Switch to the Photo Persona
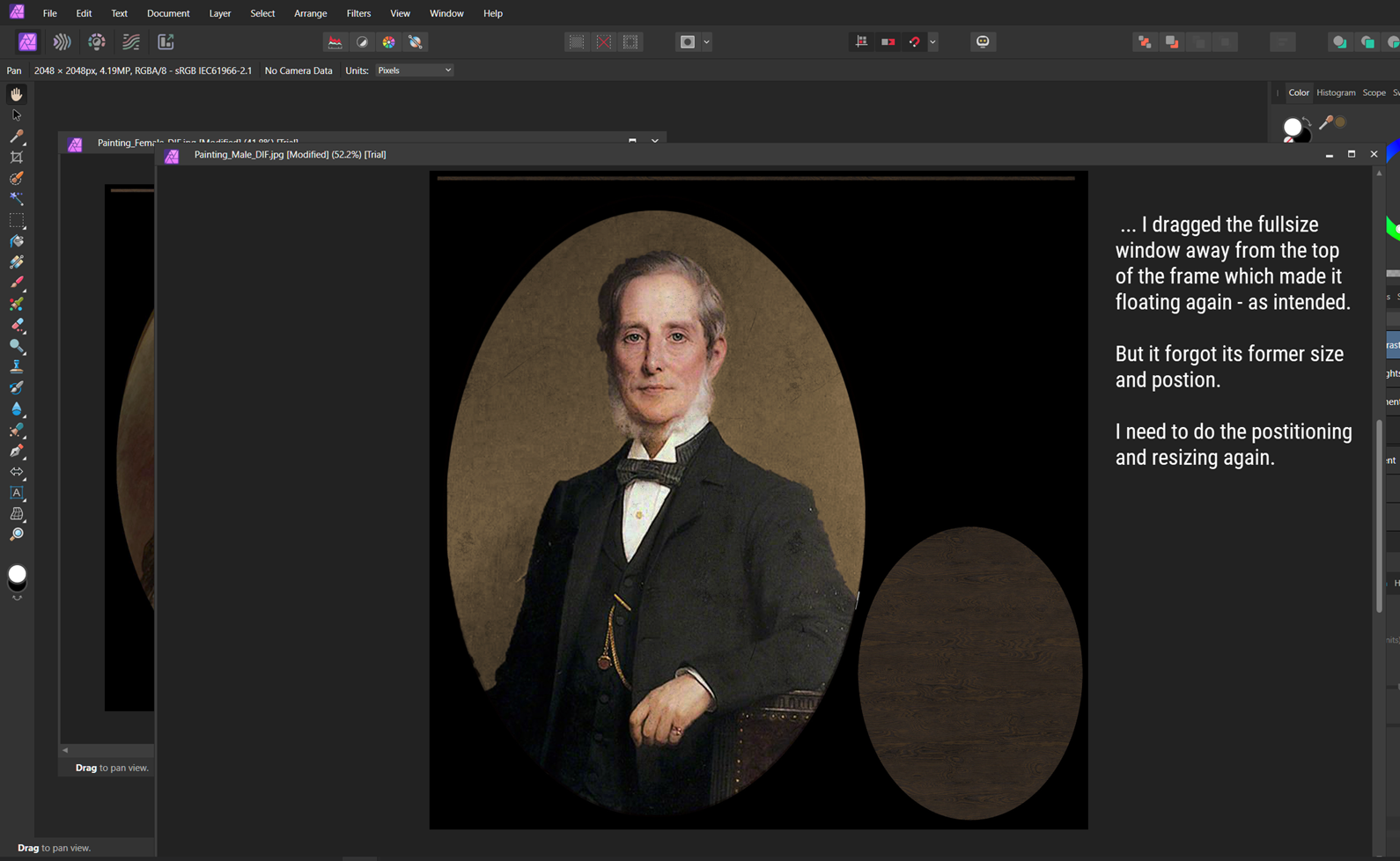 [27, 41]
